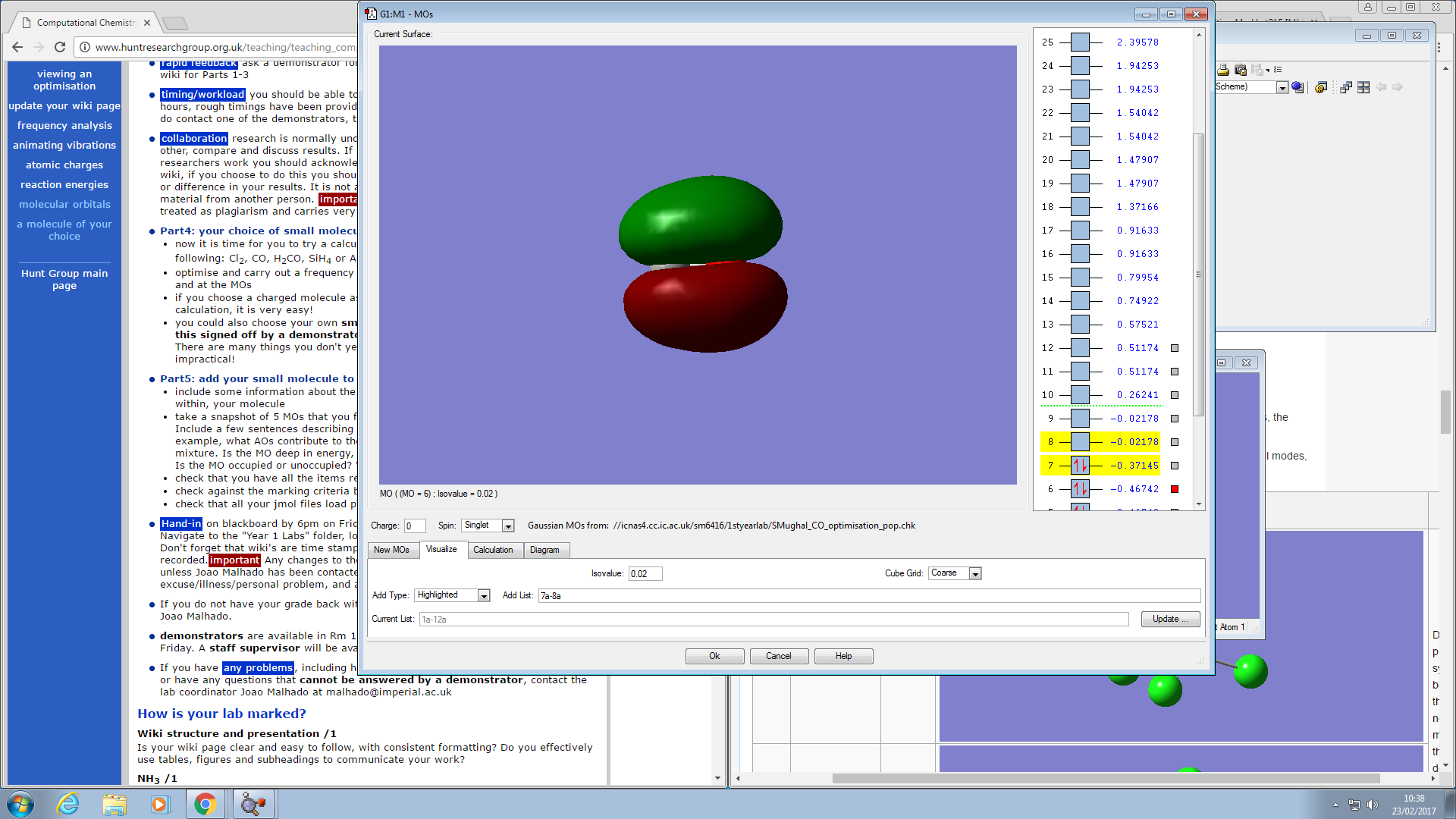Open Google Chrome from the taskbar
The image size is (1456, 819).
click(205, 804)
